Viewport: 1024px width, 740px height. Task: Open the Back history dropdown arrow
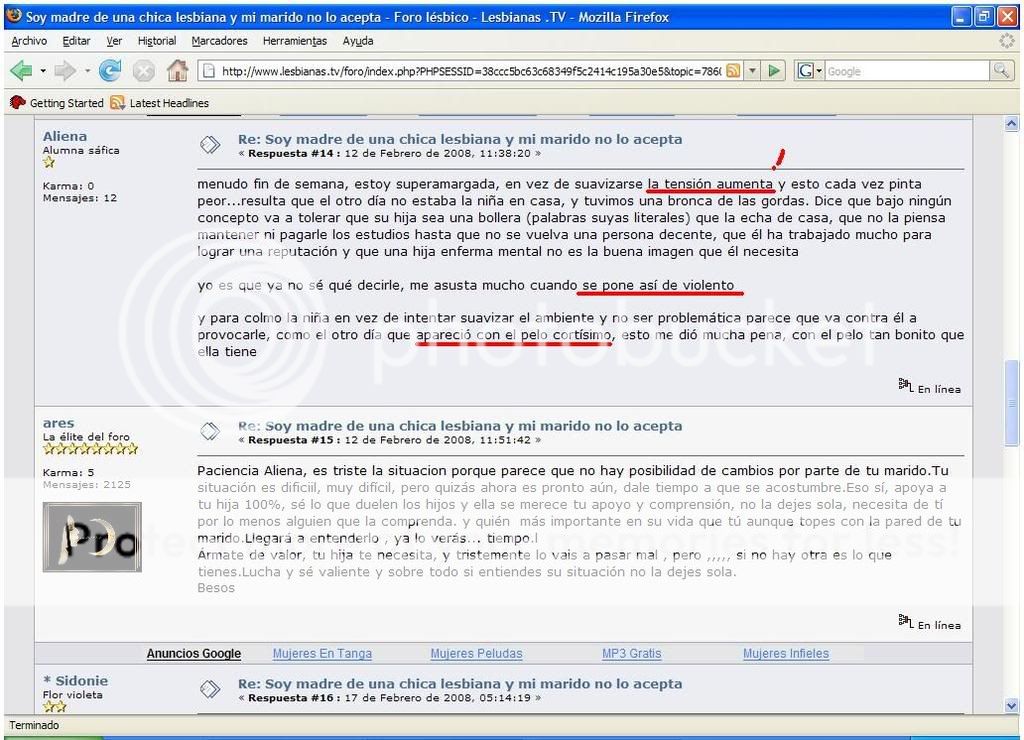tap(43, 71)
